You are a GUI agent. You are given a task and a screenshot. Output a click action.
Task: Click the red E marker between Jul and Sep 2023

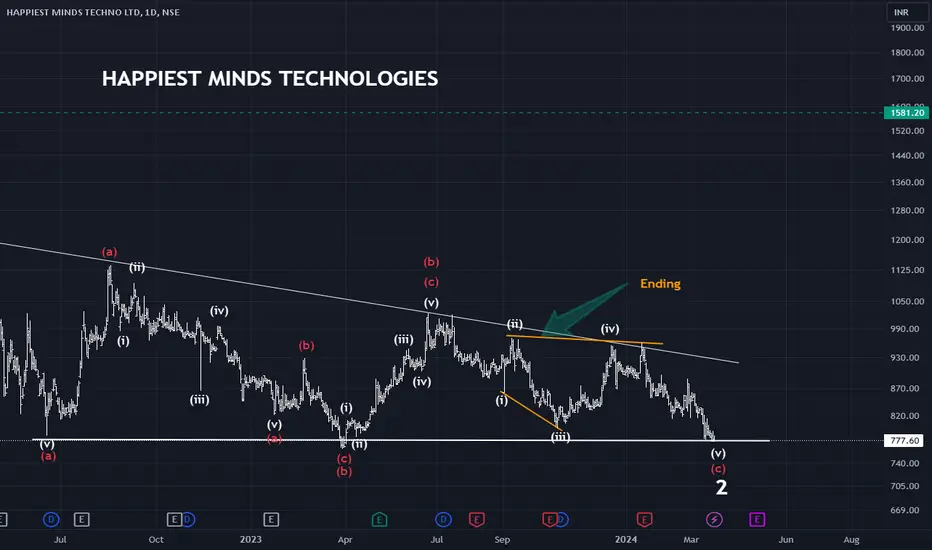click(476, 520)
